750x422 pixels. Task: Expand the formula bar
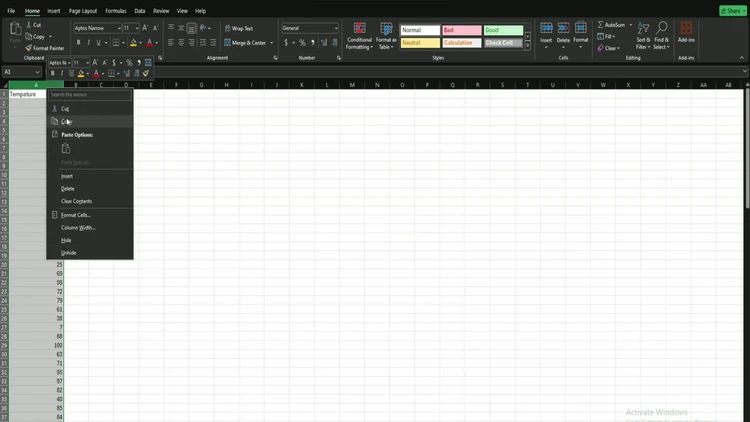(745, 71)
